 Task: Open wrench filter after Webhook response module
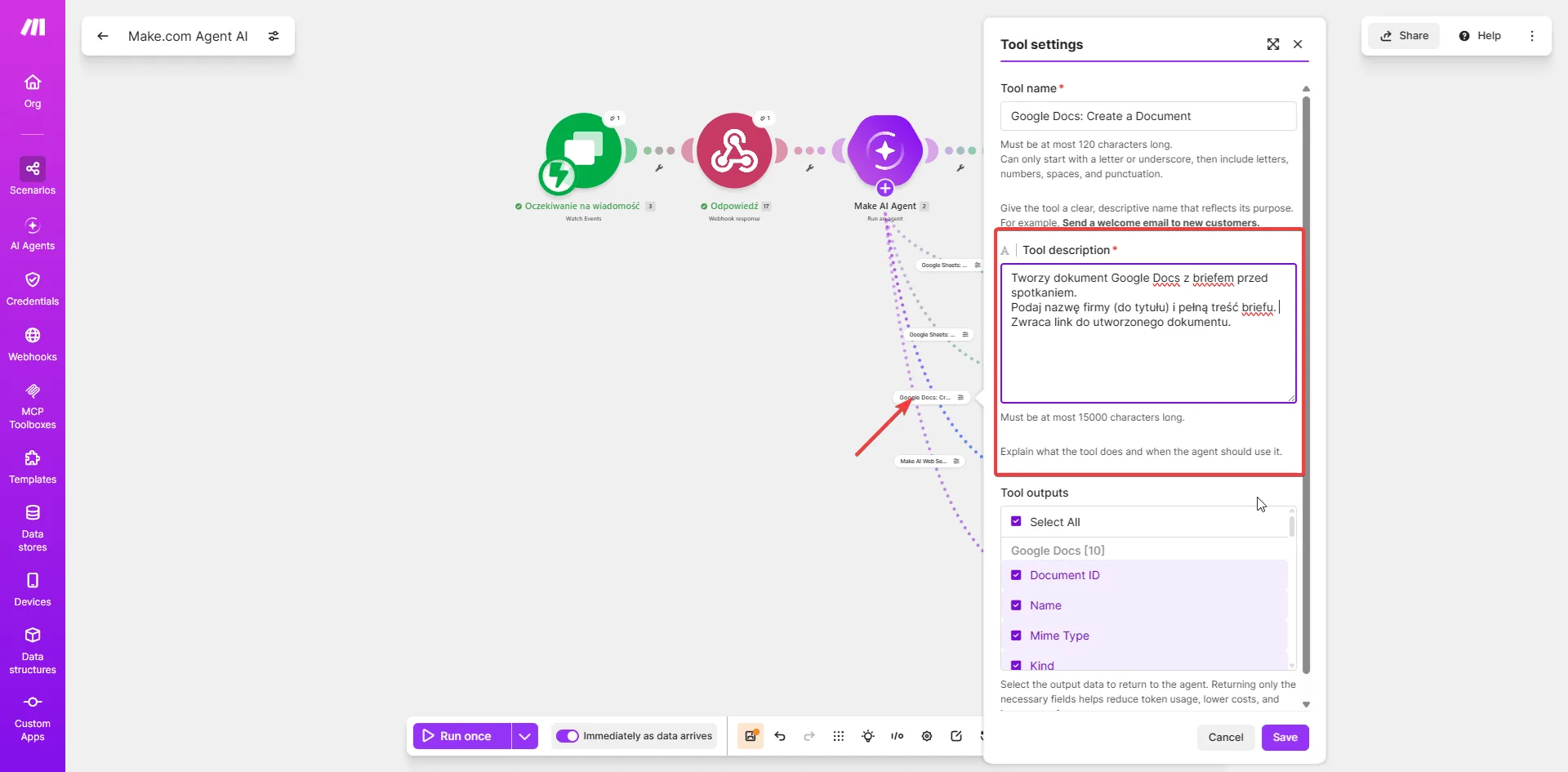tap(810, 167)
